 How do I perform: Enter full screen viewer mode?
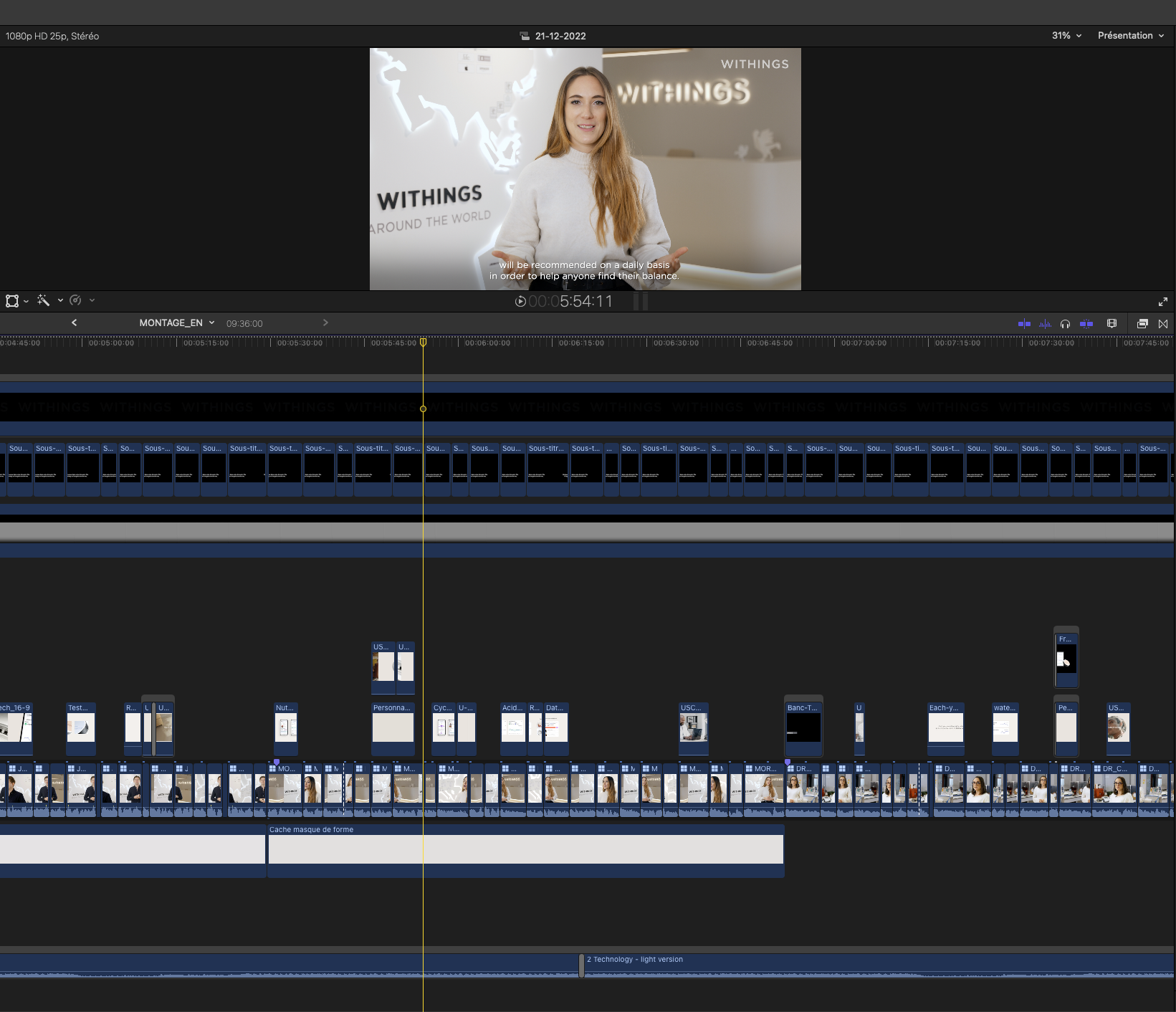pyautogui.click(x=1163, y=302)
